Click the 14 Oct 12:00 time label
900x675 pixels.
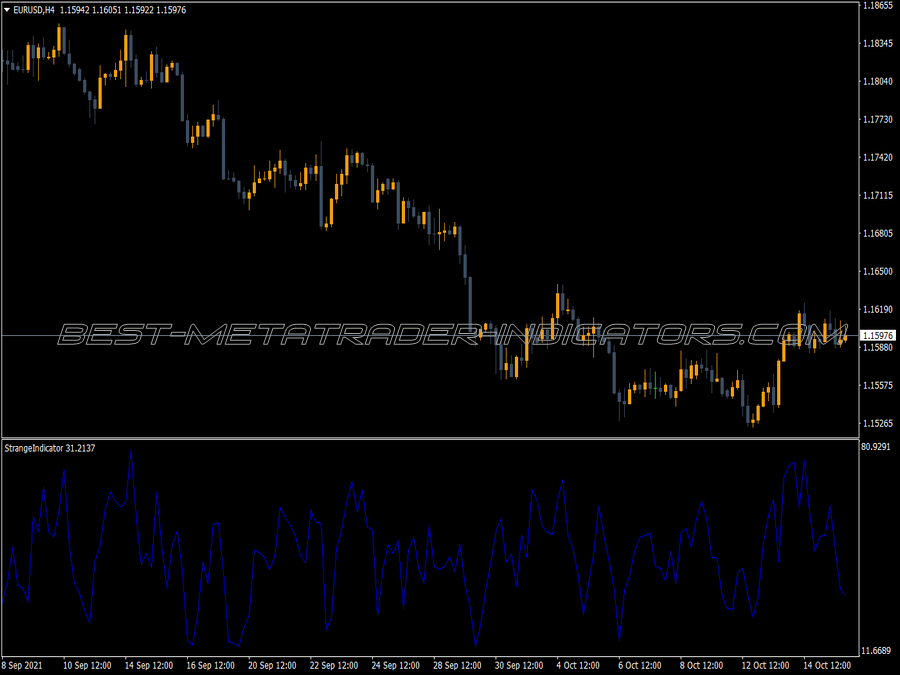[x=827, y=665]
